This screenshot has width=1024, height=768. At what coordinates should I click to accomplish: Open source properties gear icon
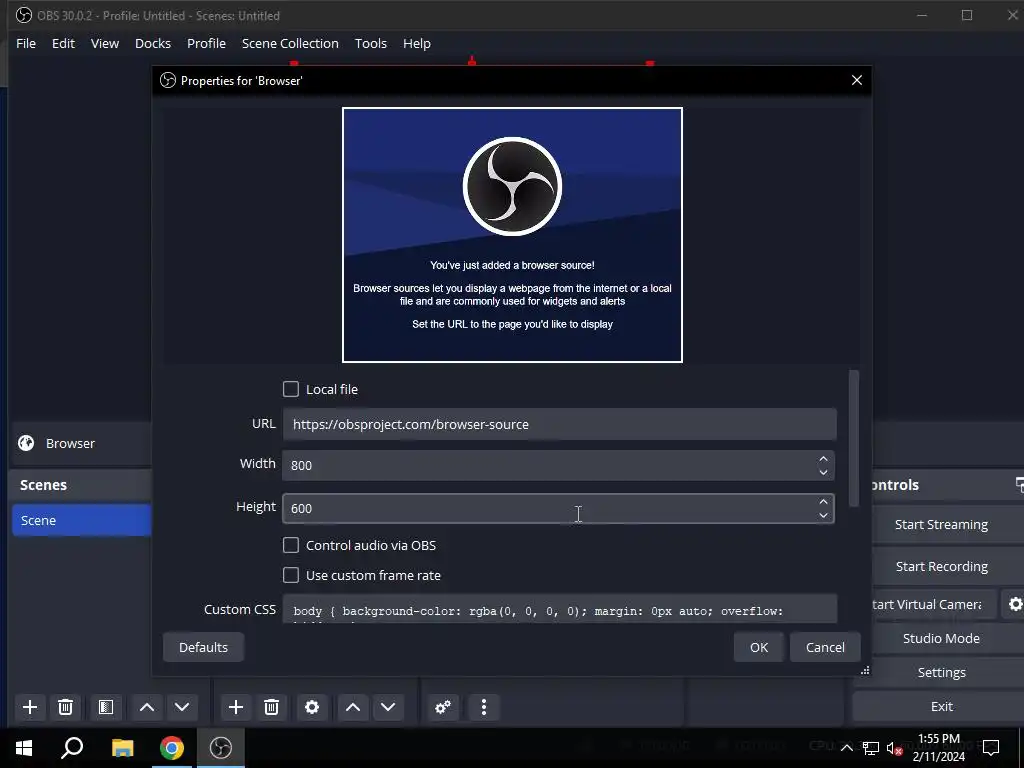point(312,707)
